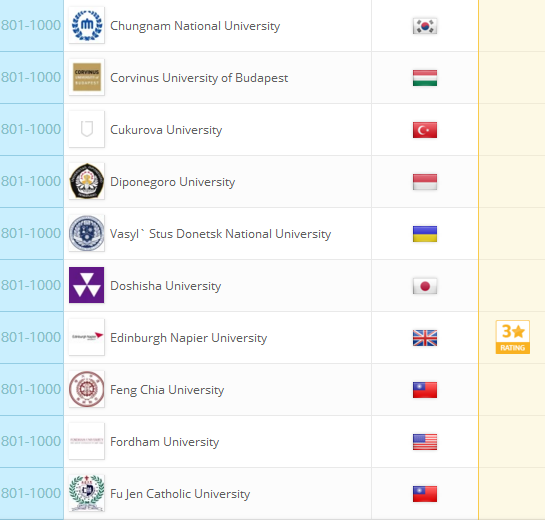Click the Indonesia flag icon
Screen dimensions: 545x520
click(425, 182)
